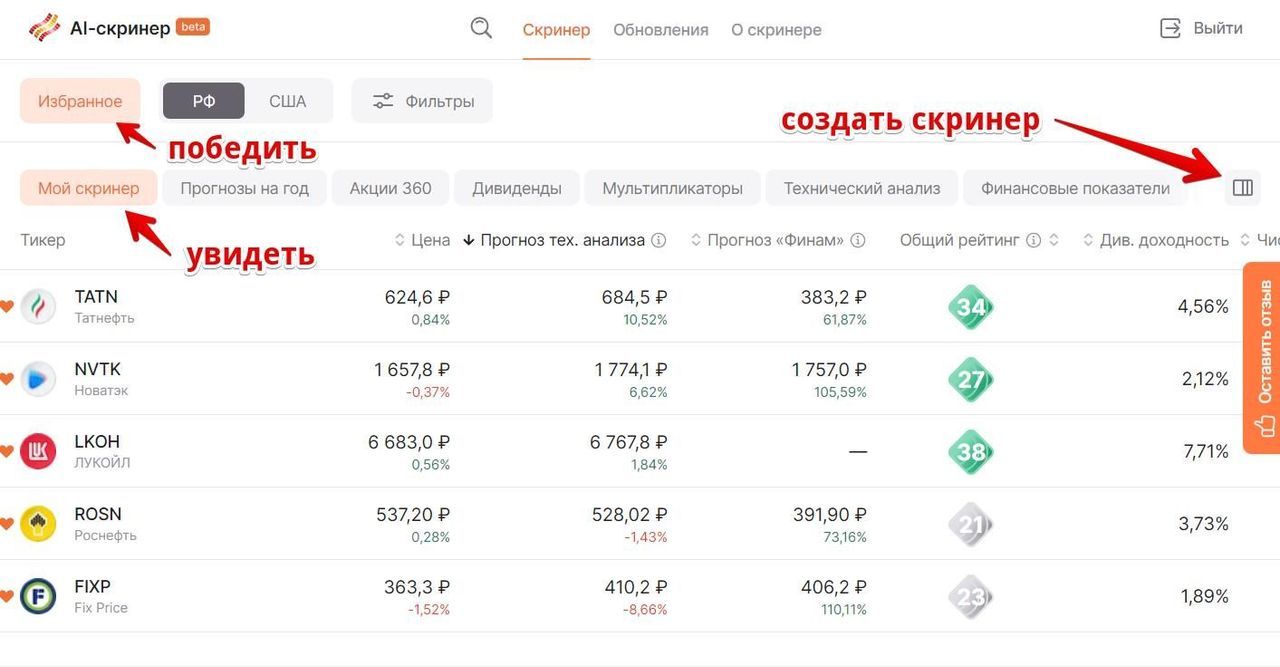Click the Fix Price company logo
1280x667 pixels.
38,596
